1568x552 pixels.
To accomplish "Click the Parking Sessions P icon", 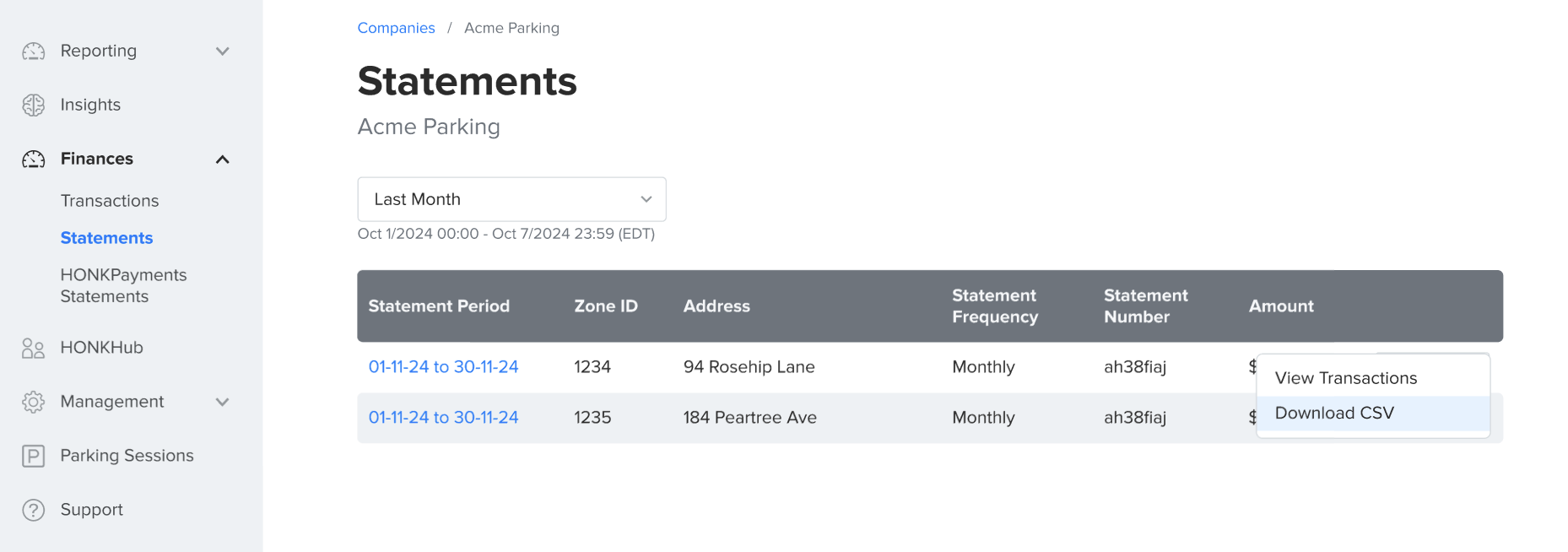I will [33, 455].
